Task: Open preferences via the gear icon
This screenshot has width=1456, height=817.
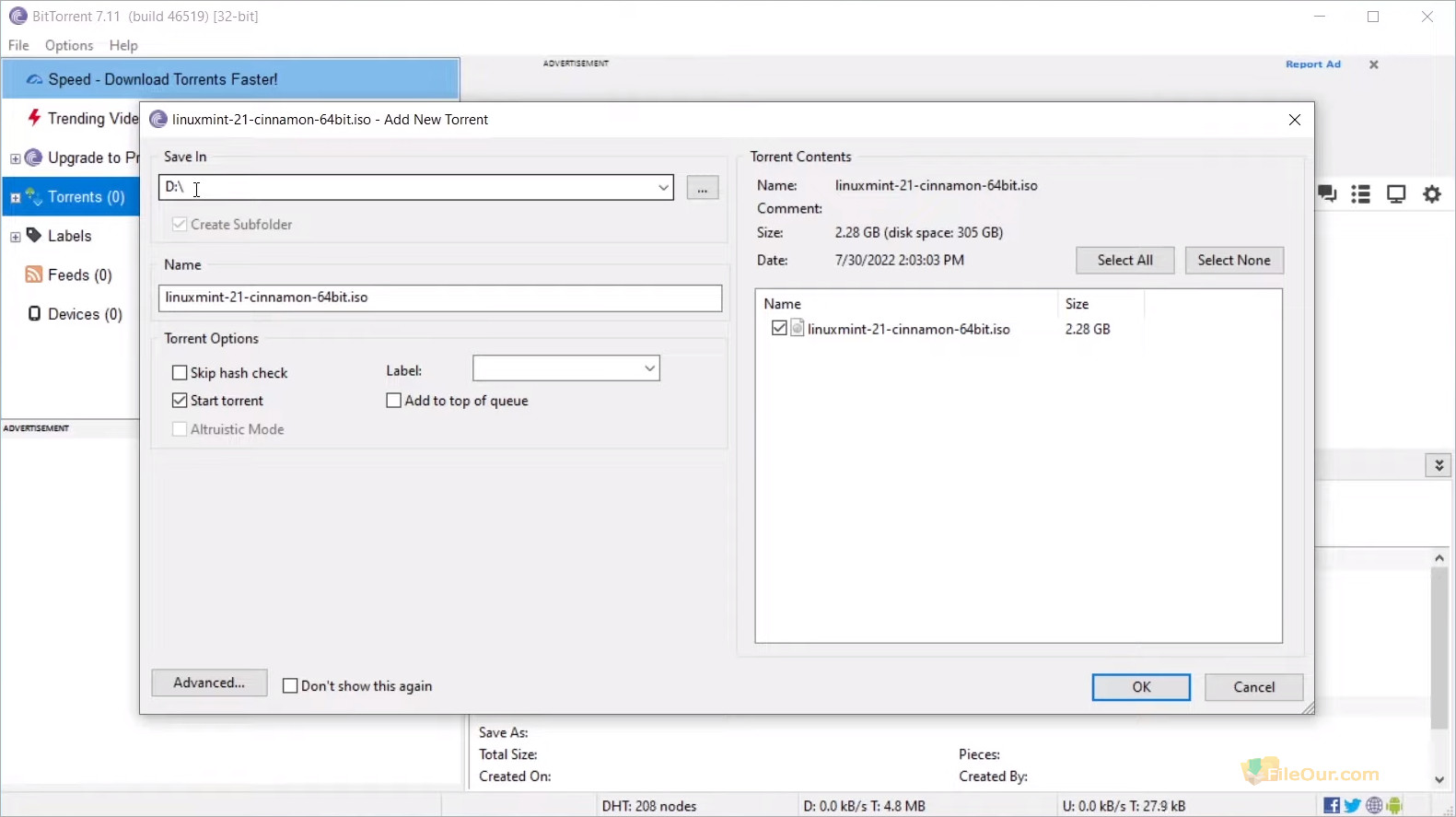Action: [x=1432, y=194]
